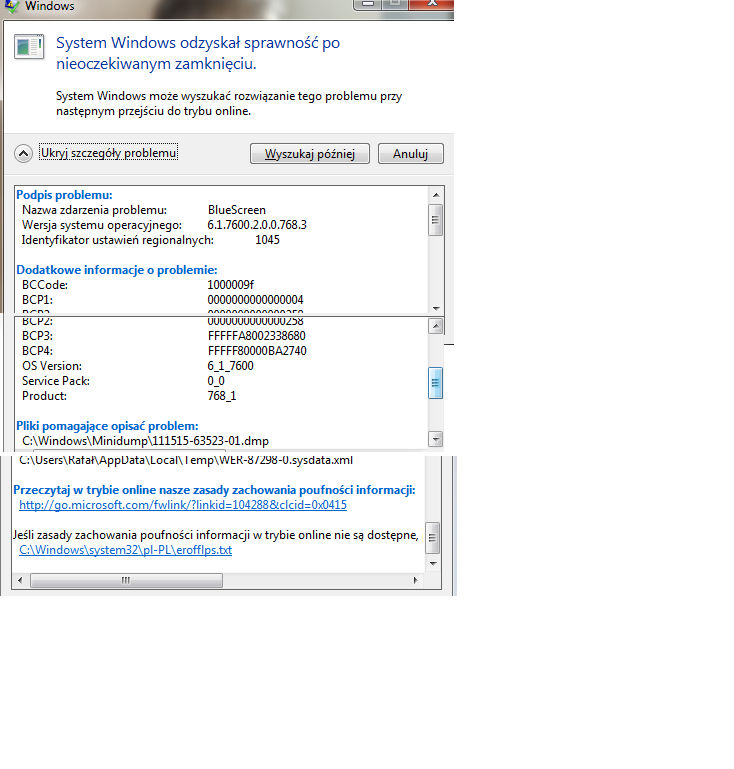Screen dimensions: 734x769
Task: Open the go.microsoft.com privacy policy link
Action: pyautogui.click(x=183, y=505)
